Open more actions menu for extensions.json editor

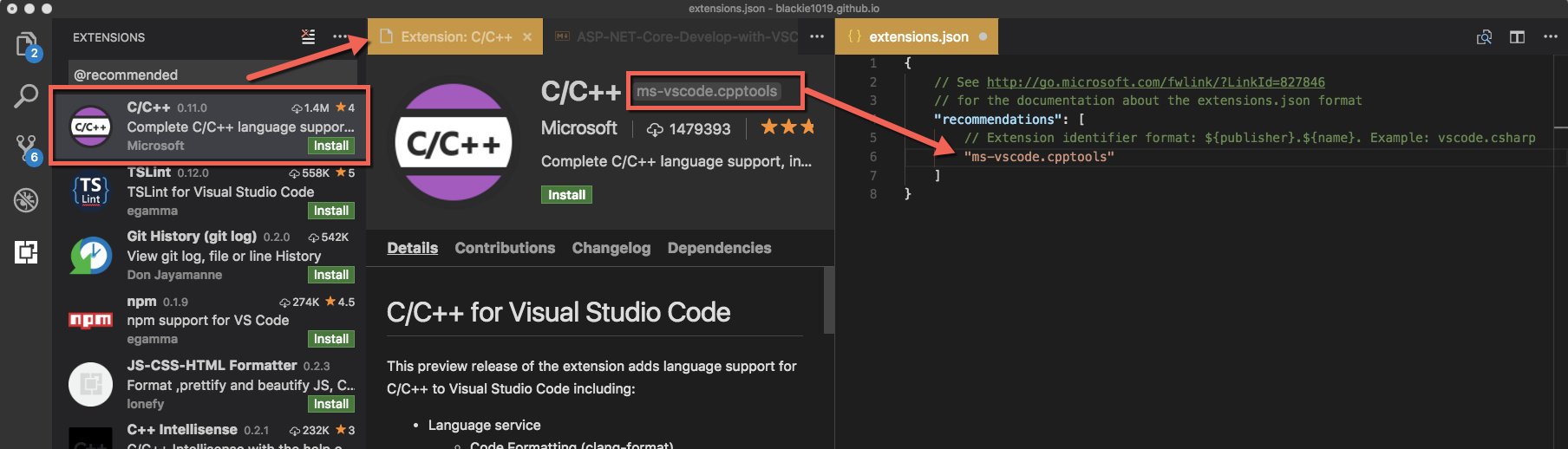(x=1550, y=37)
